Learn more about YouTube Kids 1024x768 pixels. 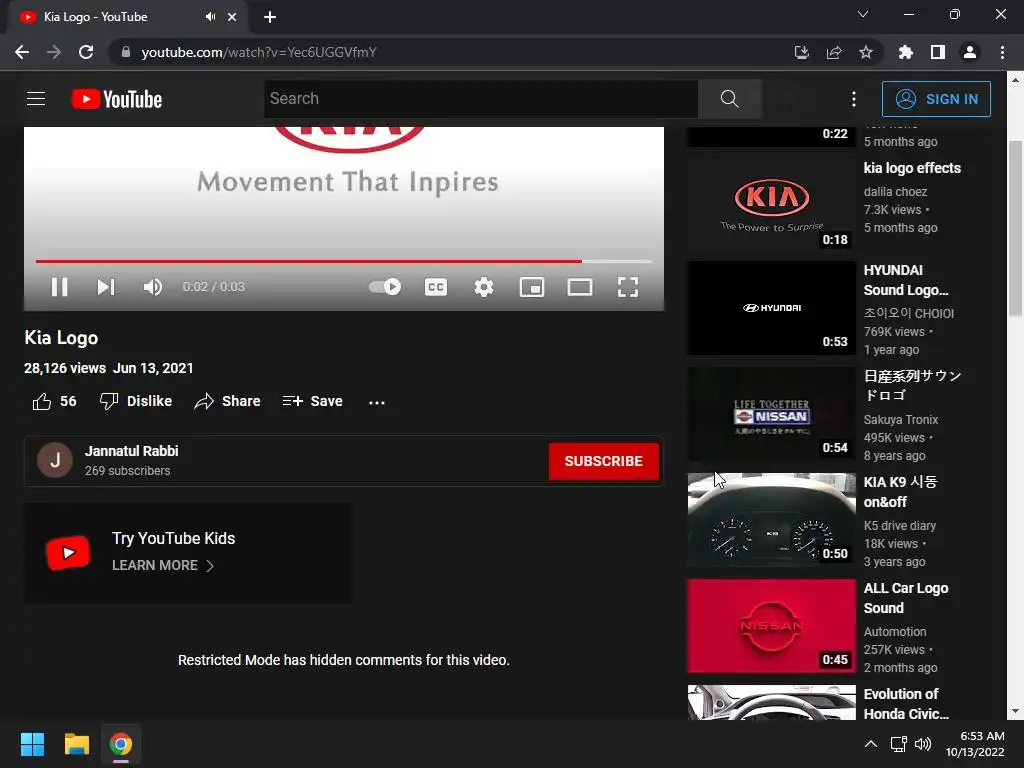(163, 566)
